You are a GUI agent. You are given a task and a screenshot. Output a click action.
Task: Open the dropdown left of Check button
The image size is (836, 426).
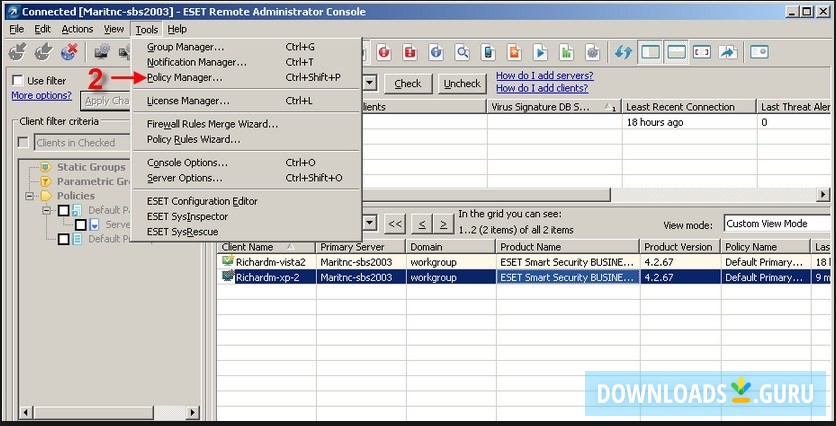pyautogui.click(x=369, y=83)
